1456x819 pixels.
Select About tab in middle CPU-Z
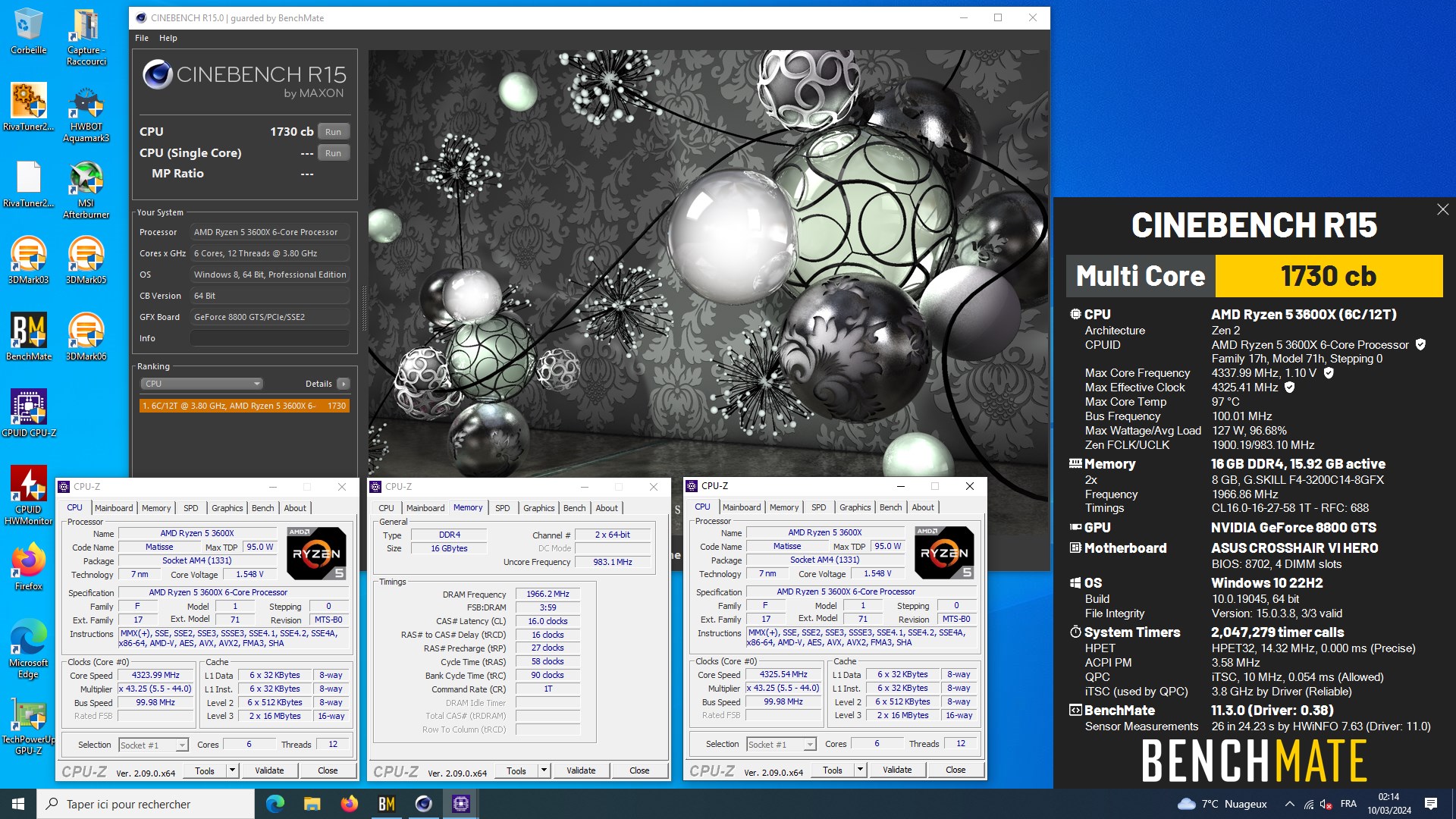pyautogui.click(x=607, y=508)
